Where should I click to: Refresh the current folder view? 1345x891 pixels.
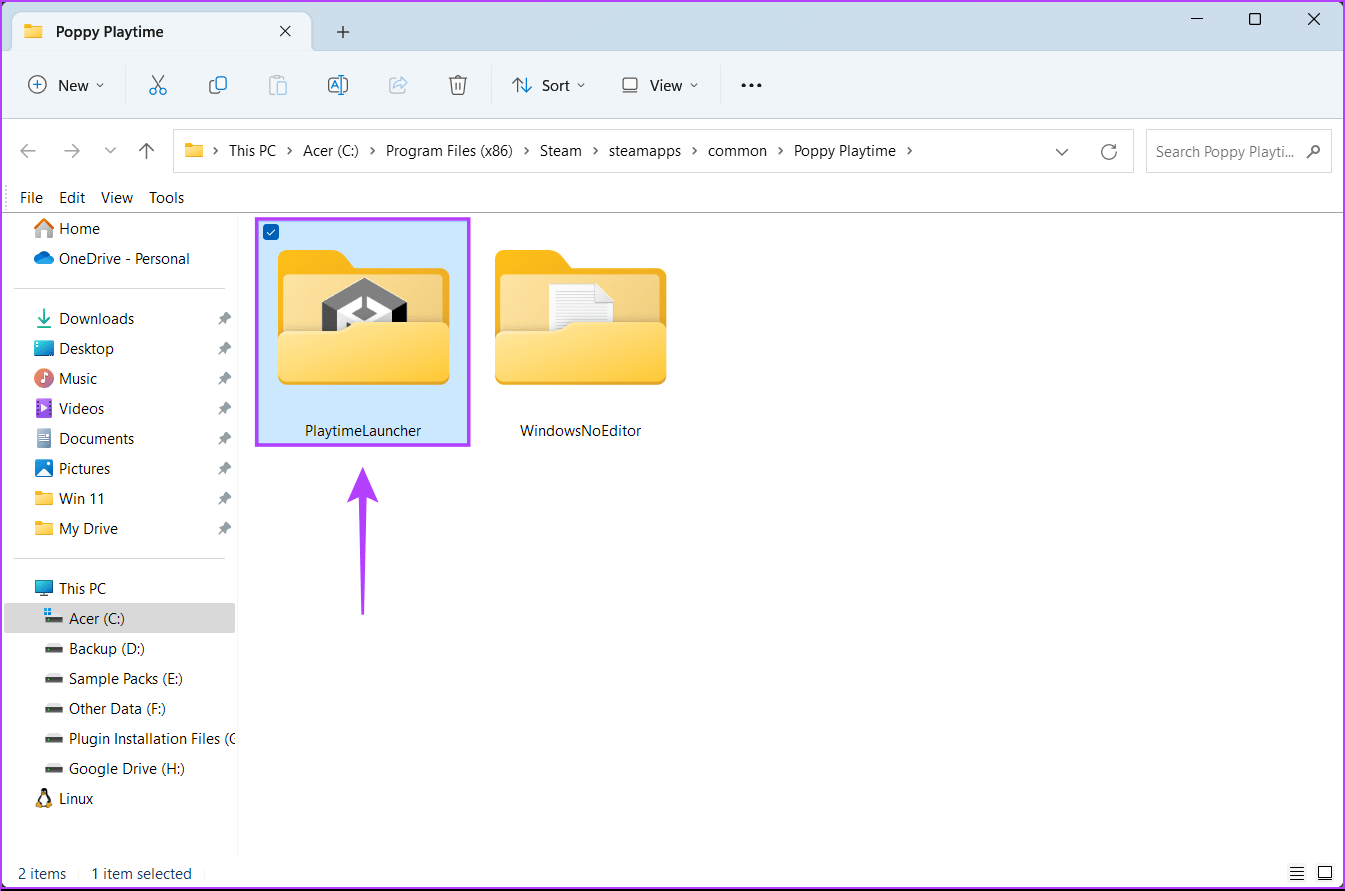(1108, 152)
